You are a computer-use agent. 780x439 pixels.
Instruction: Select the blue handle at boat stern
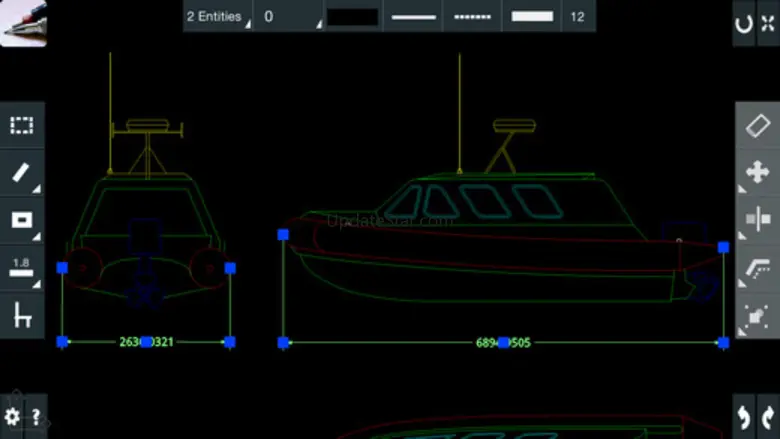pos(724,248)
